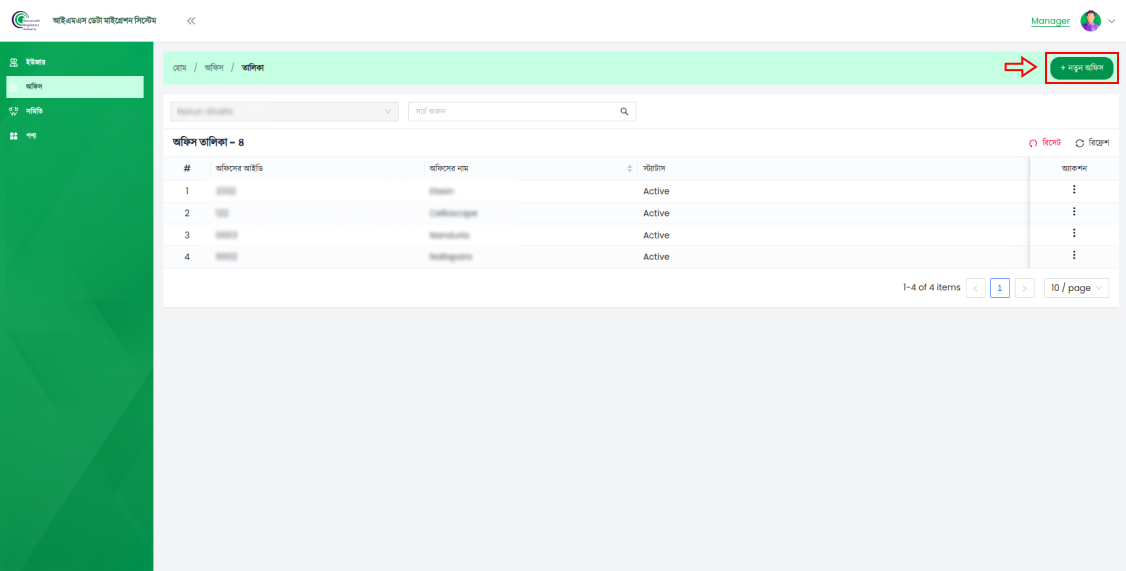The height and width of the screenshot is (571, 1126).
Task: Open action menu for row 1
Action: pos(1073,190)
